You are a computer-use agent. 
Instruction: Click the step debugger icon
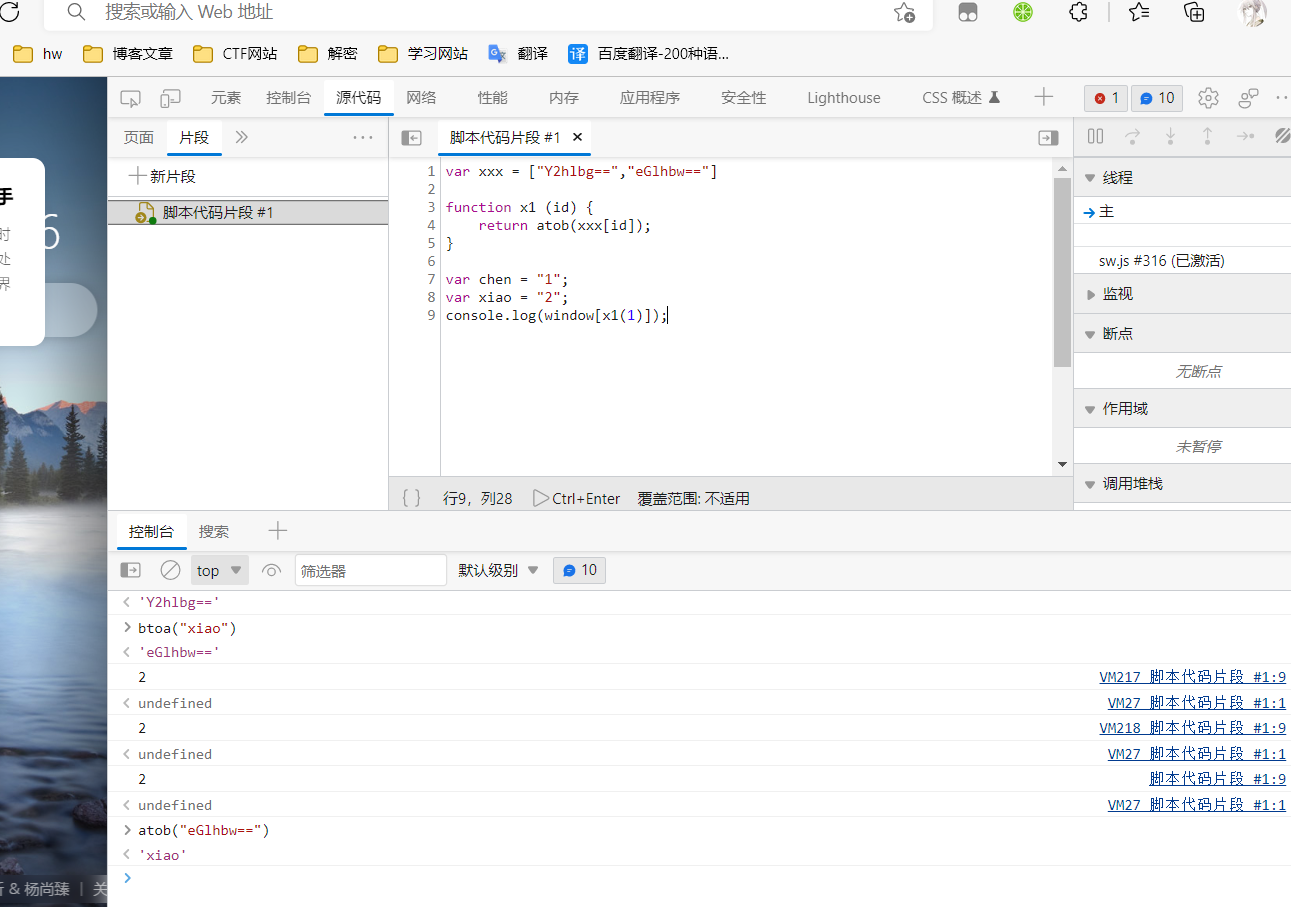click(1245, 137)
